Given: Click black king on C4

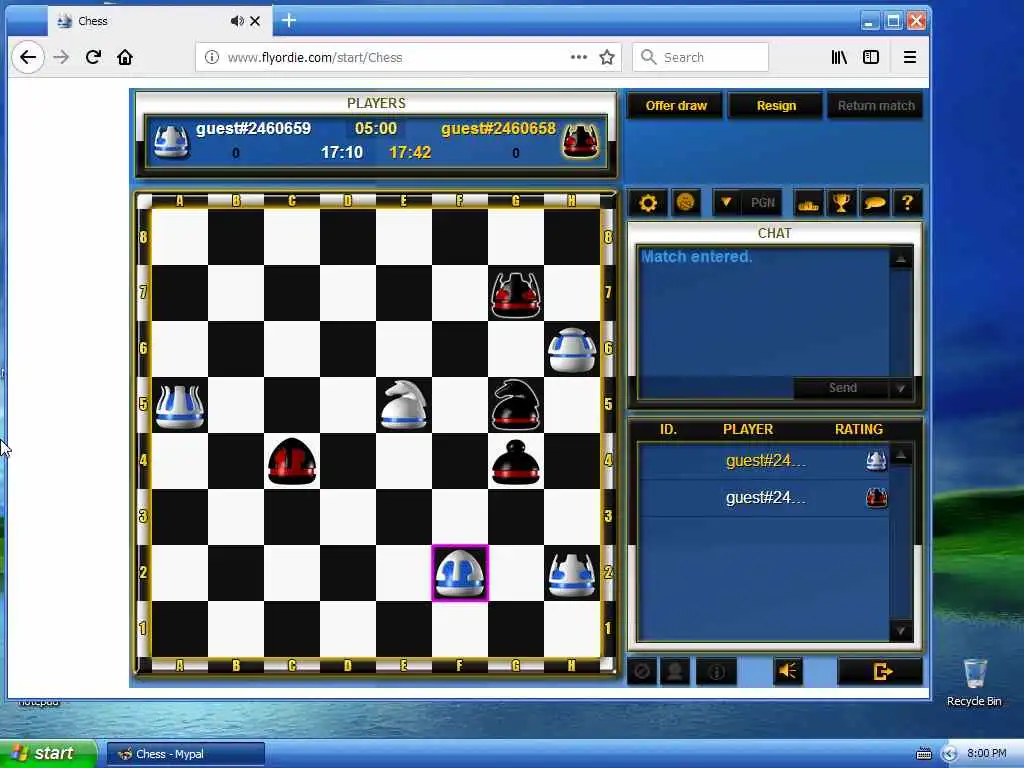Looking at the screenshot, I should point(292,461).
